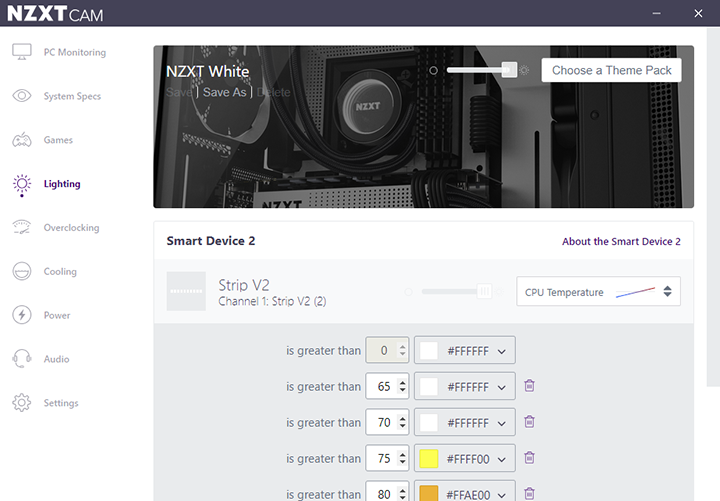Image resolution: width=720 pixels, height=501 pixels.
Task: Click the System Specs eye icon
Action: click(21, 96)
